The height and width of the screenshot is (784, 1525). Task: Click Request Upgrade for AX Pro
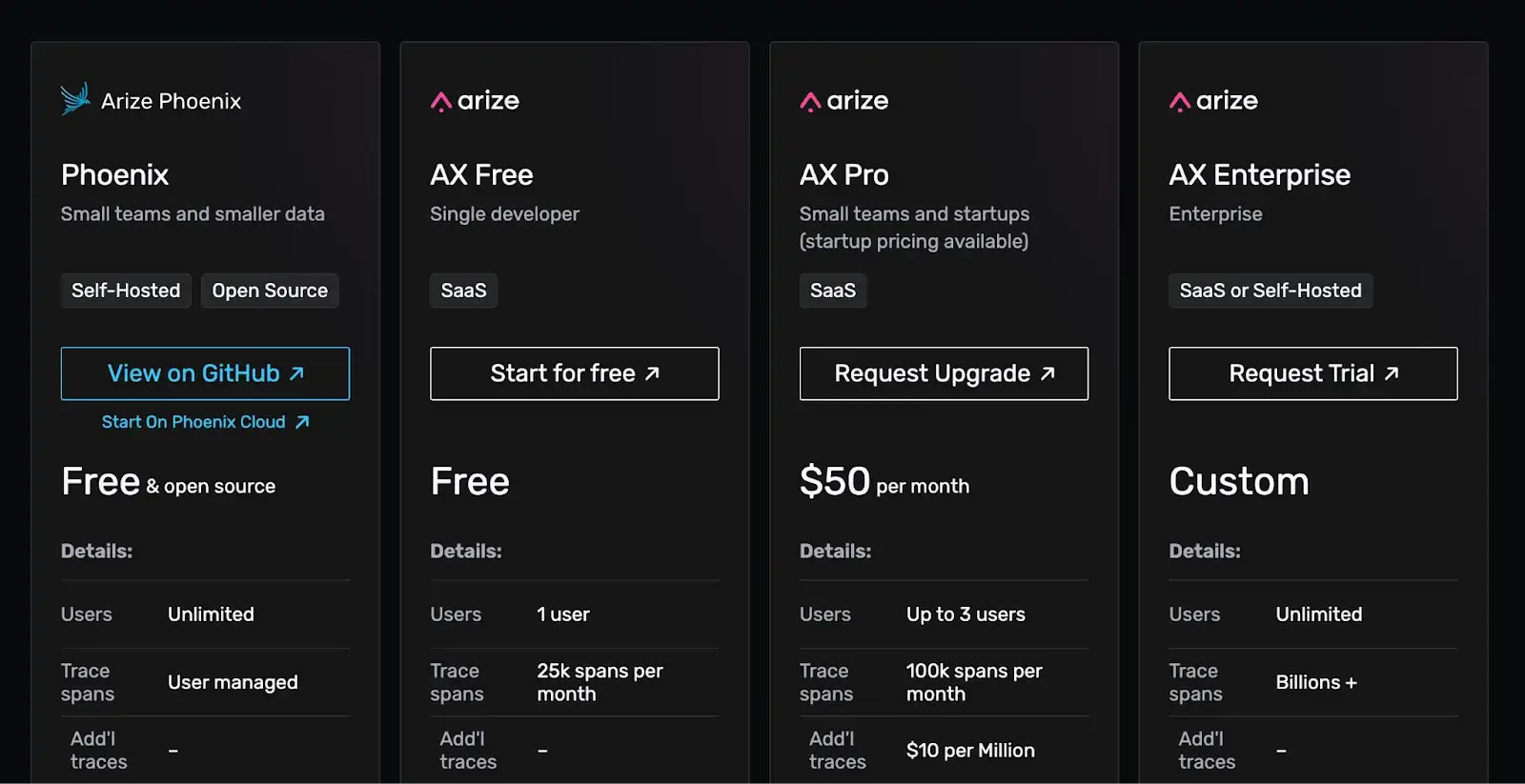point(944,373)
